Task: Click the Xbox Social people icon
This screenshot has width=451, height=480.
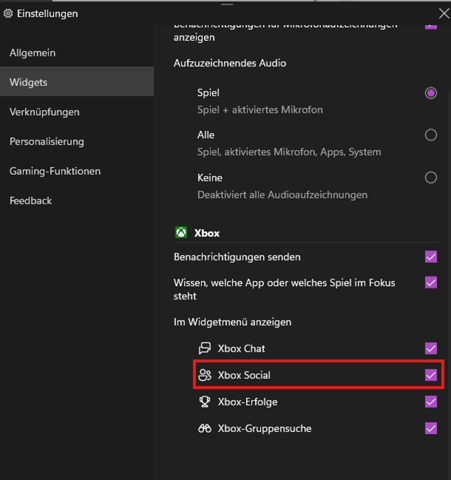Action: click(x=205, y=375)
